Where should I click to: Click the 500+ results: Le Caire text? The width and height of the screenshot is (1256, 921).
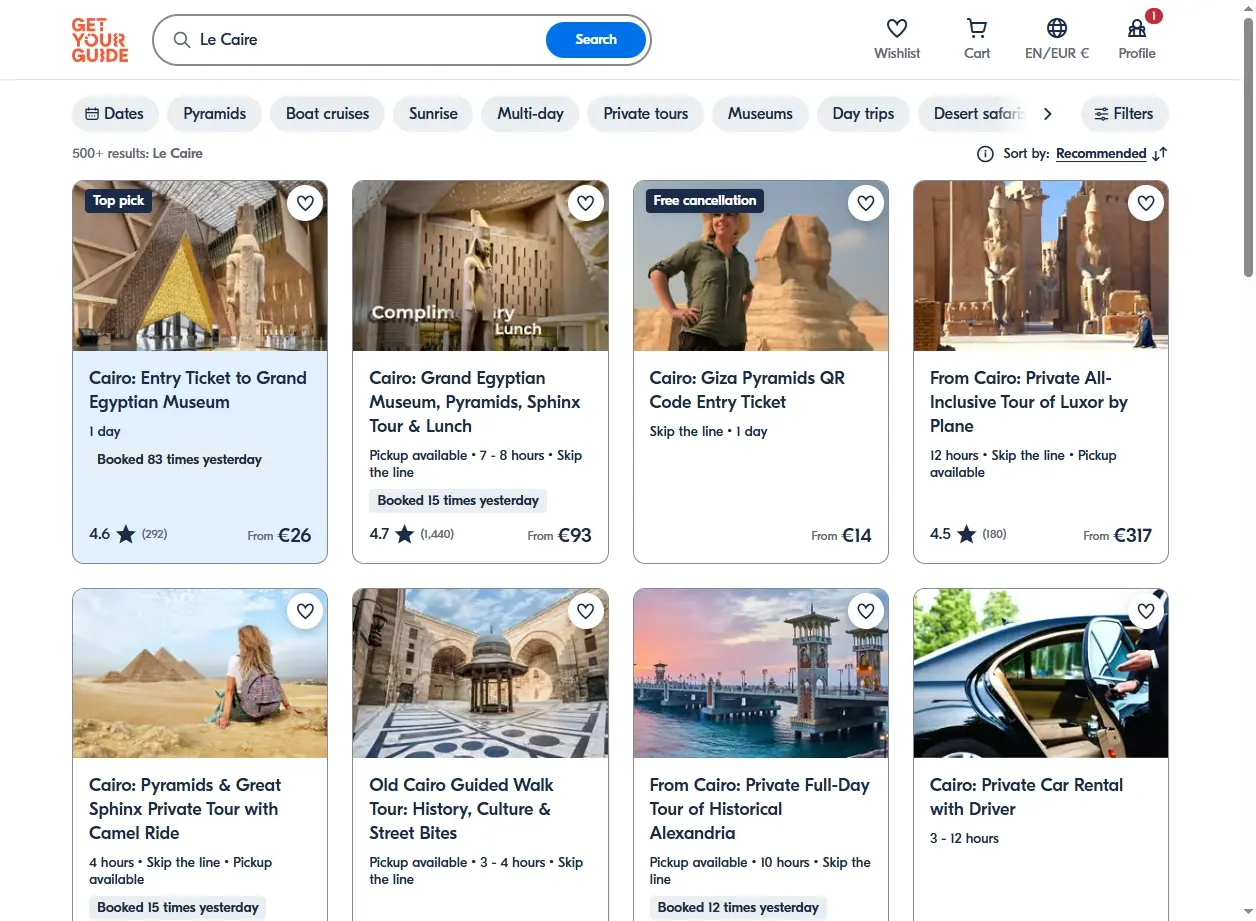(137, 154)
